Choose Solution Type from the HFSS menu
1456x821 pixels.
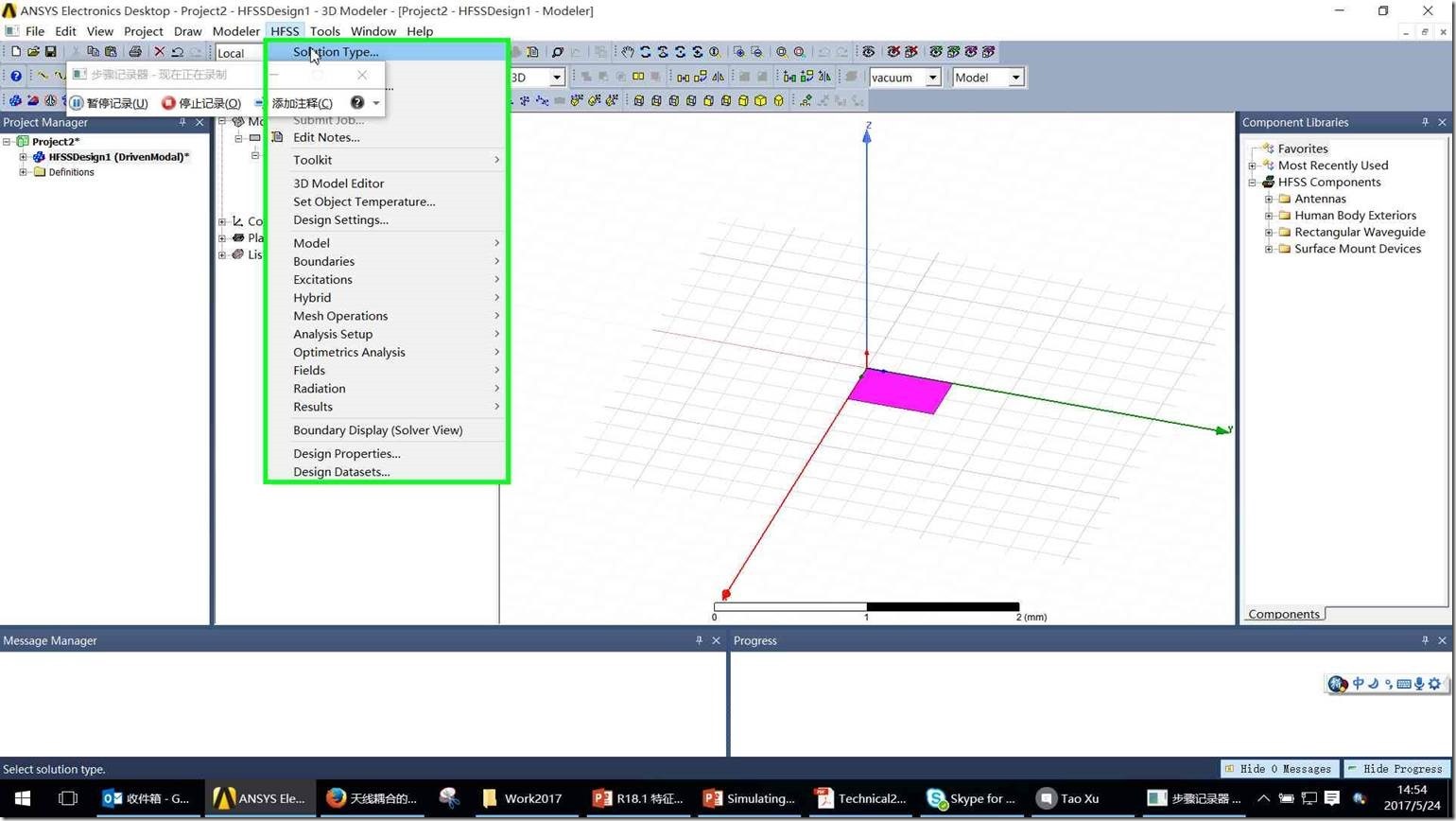pyautogui.click(x=386, y=52)
